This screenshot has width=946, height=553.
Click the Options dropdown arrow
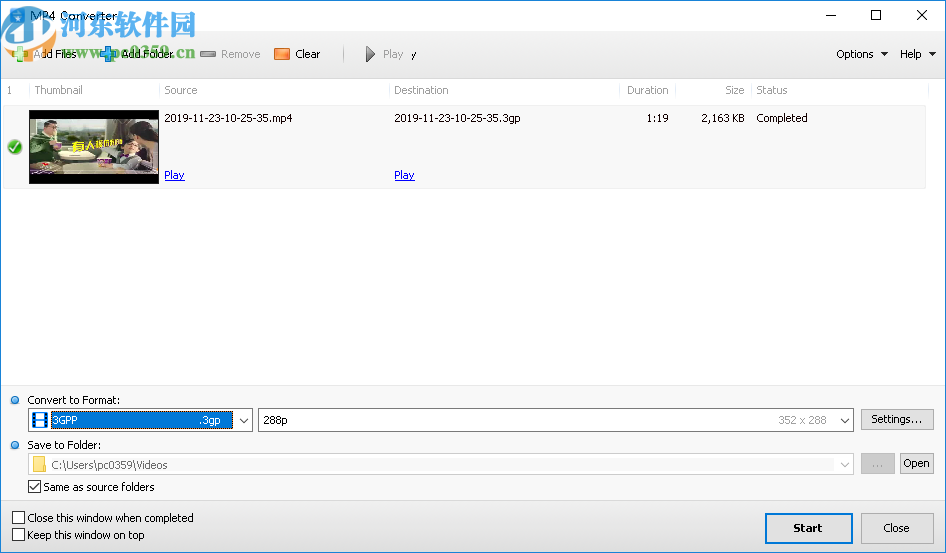coord(884,54)
